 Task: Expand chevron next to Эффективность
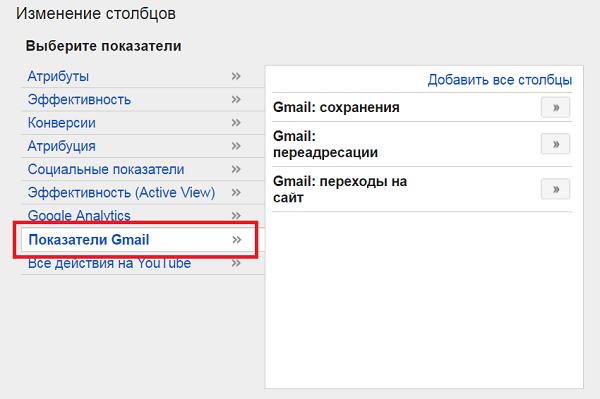[236, 99]
